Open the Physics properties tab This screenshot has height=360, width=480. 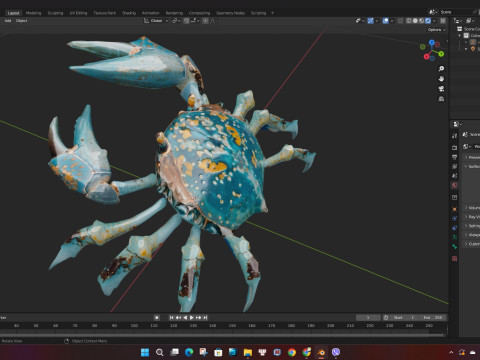coord(454,218)
